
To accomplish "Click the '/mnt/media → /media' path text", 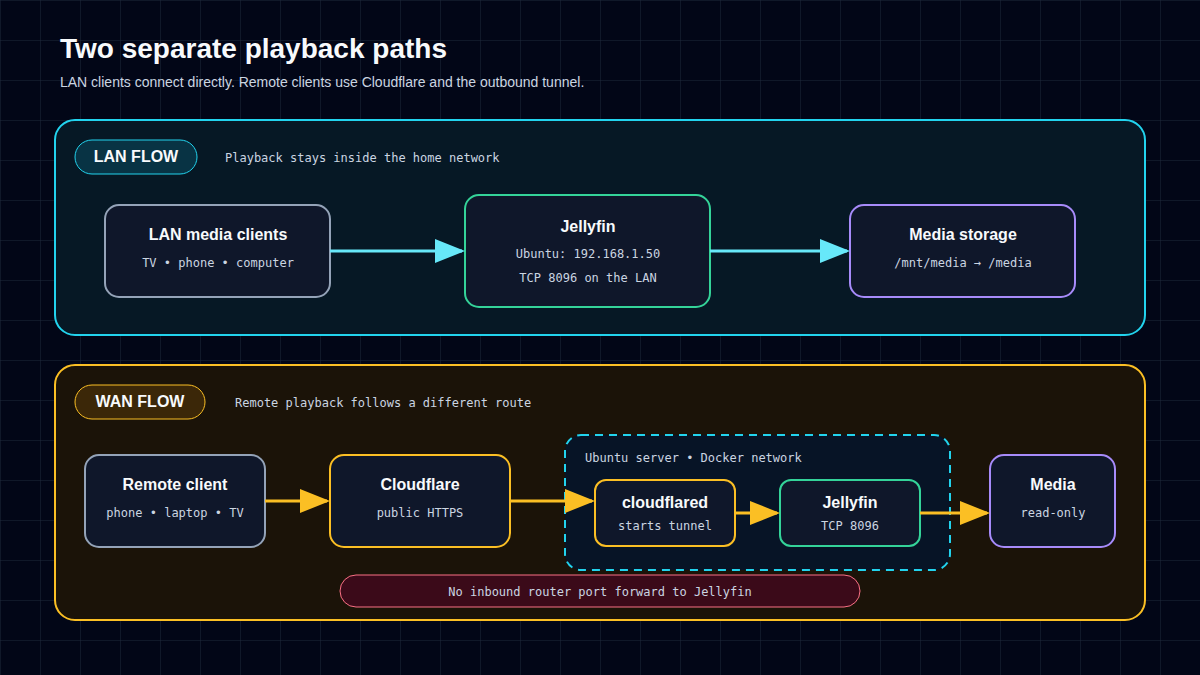I will point(963,263).
